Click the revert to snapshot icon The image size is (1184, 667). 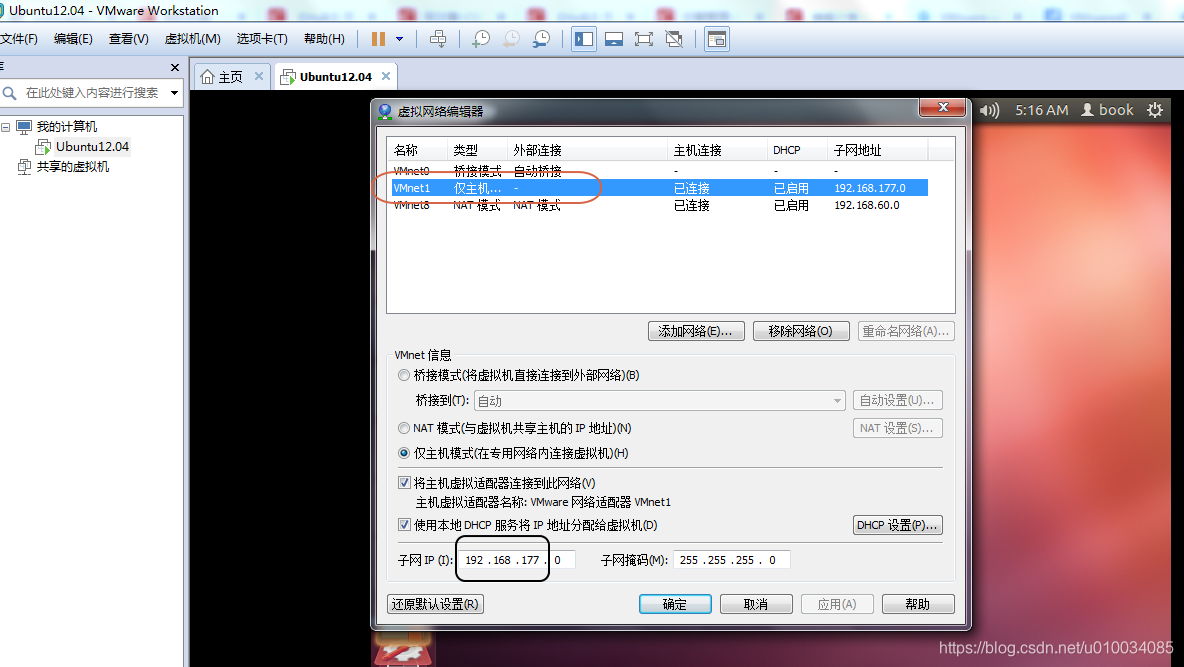(x=511, y=39)
